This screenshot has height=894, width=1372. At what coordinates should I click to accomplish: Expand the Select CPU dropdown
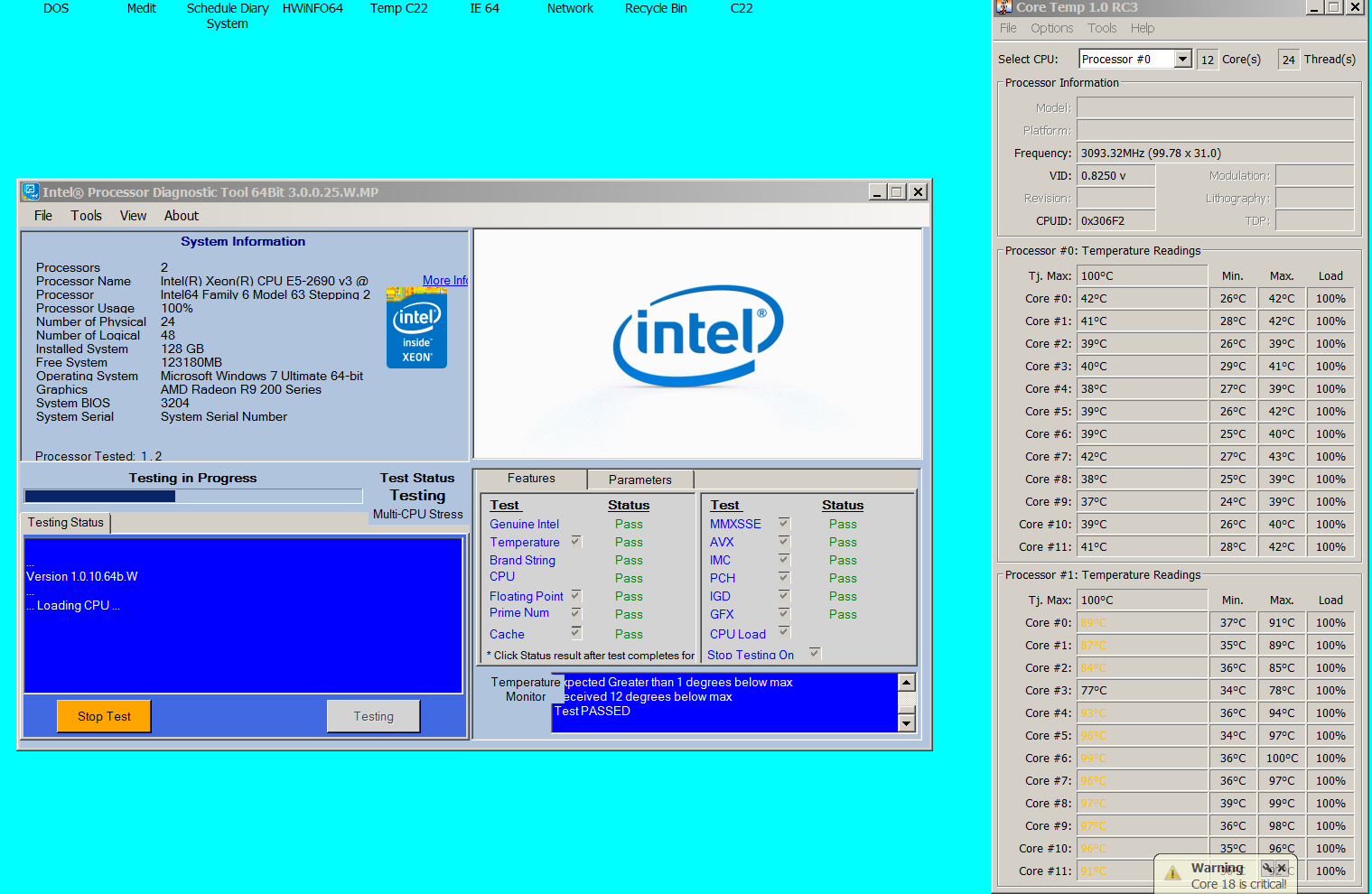[x=1182, y=59]
